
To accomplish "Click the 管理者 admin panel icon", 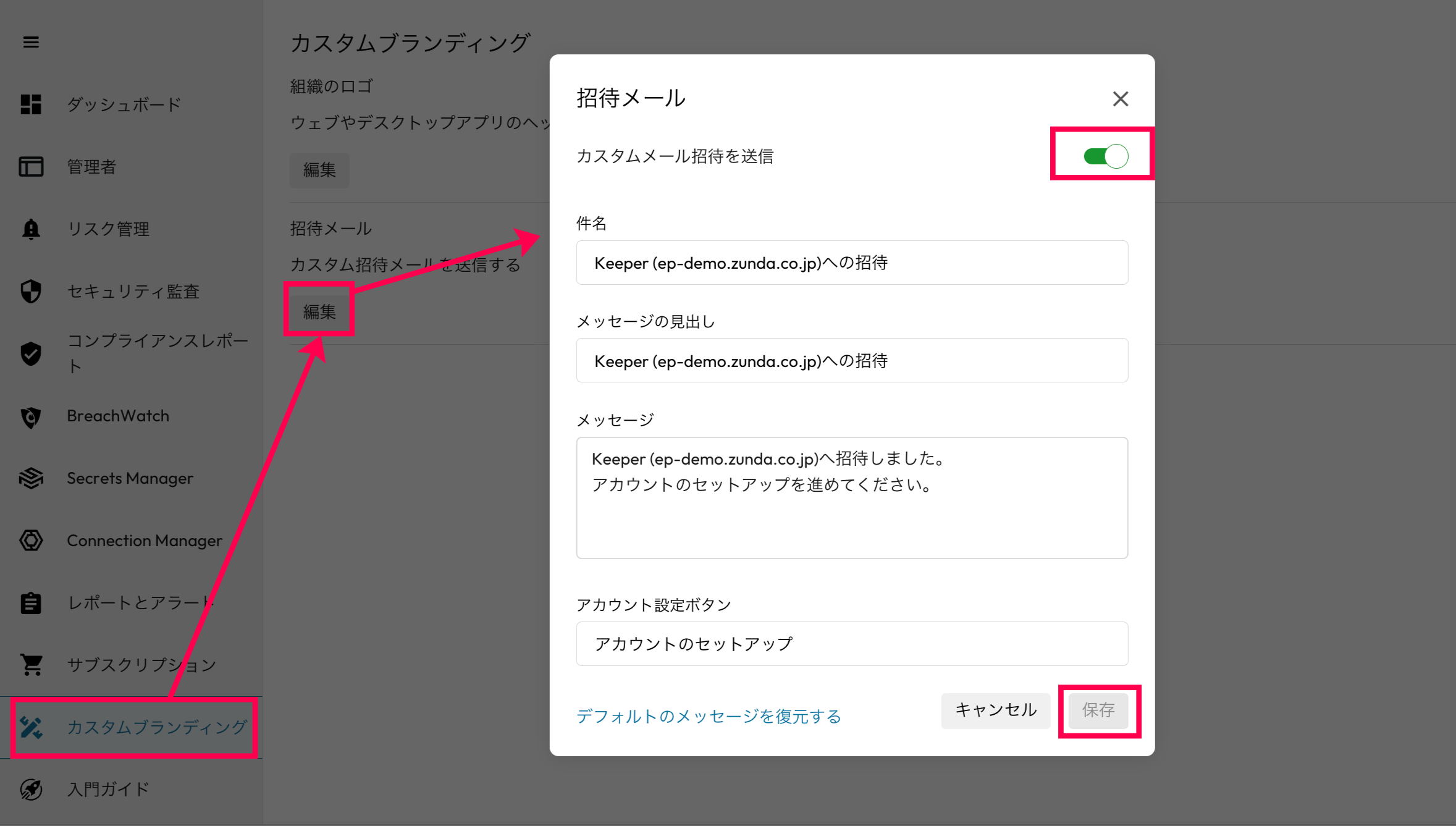I will click(31, 167).
